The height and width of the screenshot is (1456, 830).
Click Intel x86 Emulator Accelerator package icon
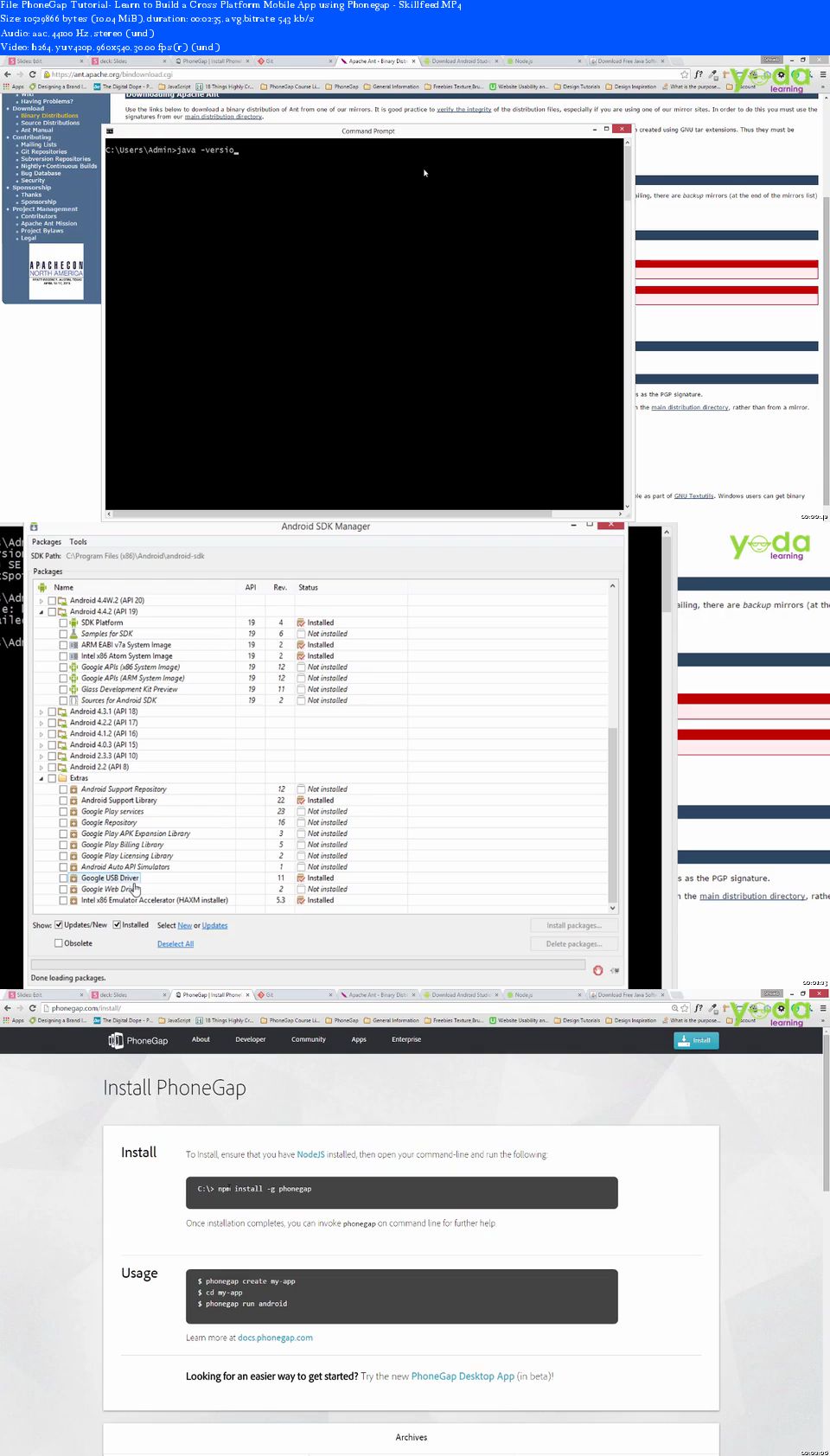74,900
